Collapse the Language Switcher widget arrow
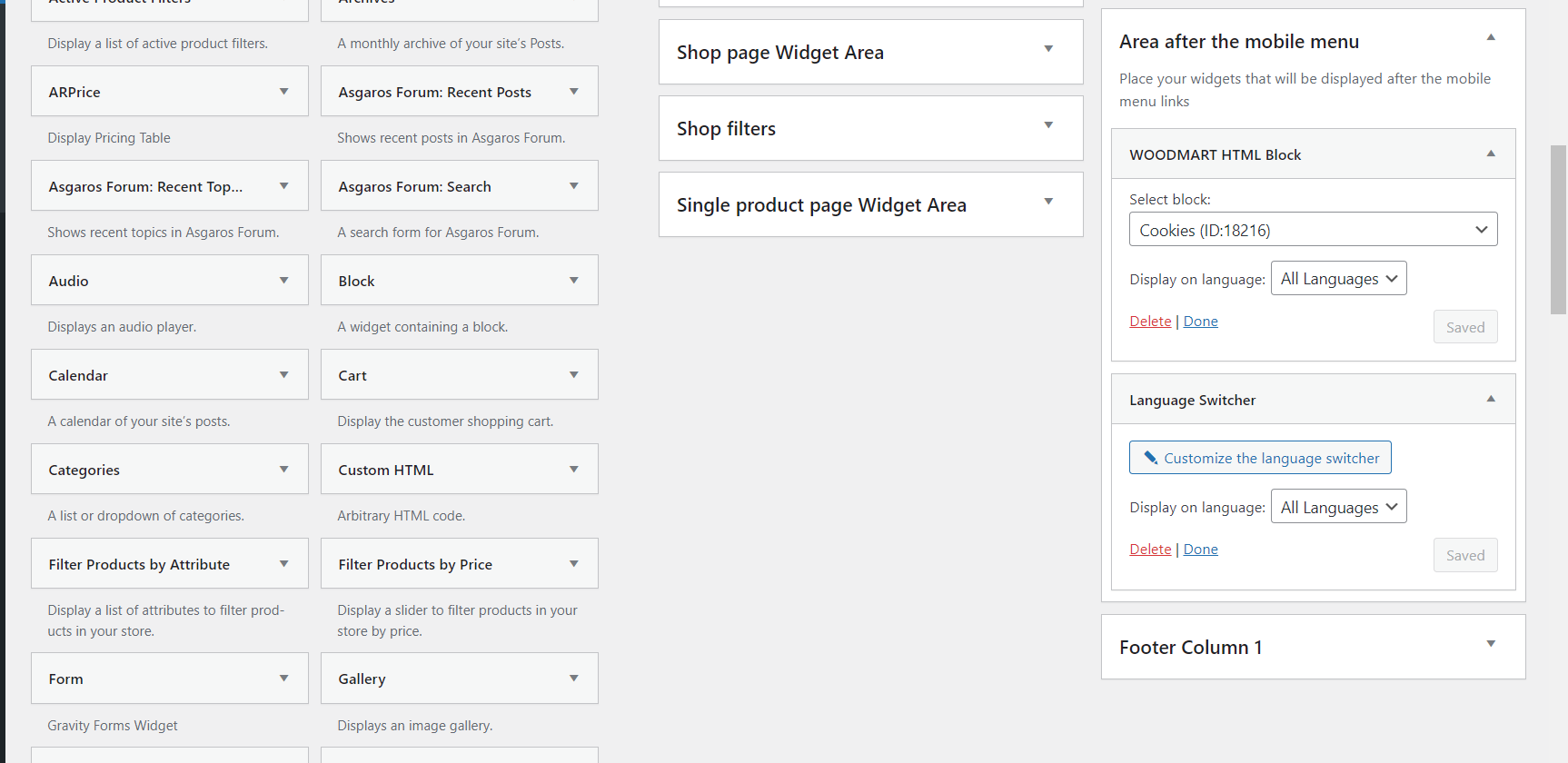 coord(1491,399)
